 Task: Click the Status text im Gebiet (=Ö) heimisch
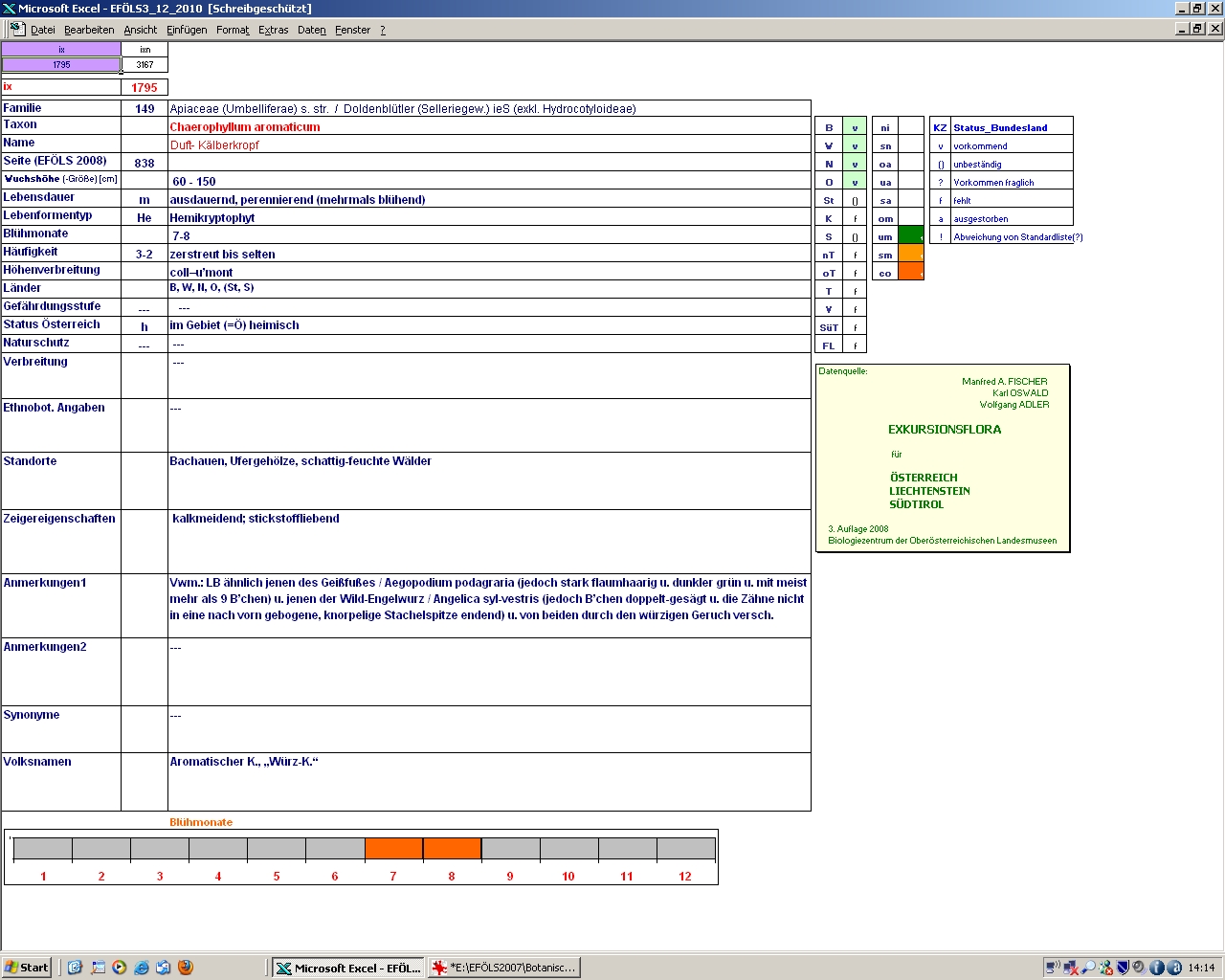pyautogui.click(x=234, y=325)
